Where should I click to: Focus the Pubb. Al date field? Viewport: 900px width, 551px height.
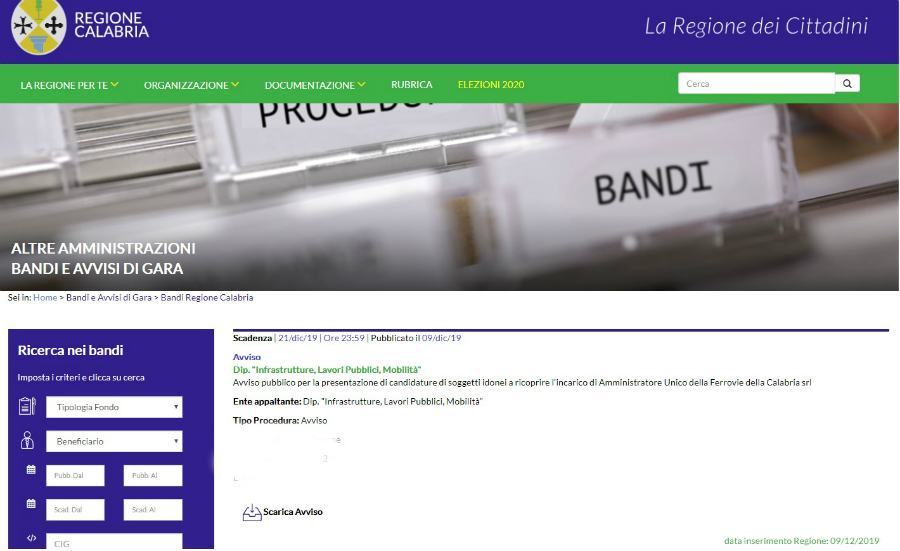(x=153, y=475)
